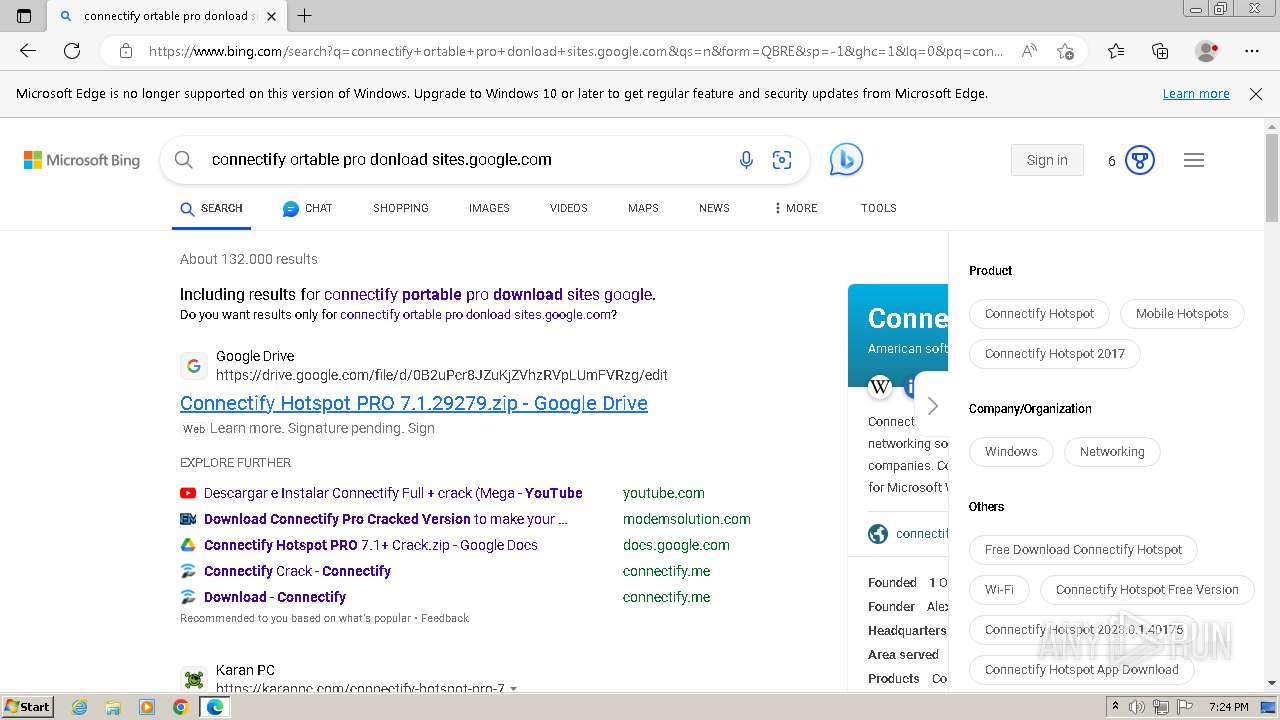Launch Internet Explorer from taskbar
1280x720 pixels.
point(79,707)
